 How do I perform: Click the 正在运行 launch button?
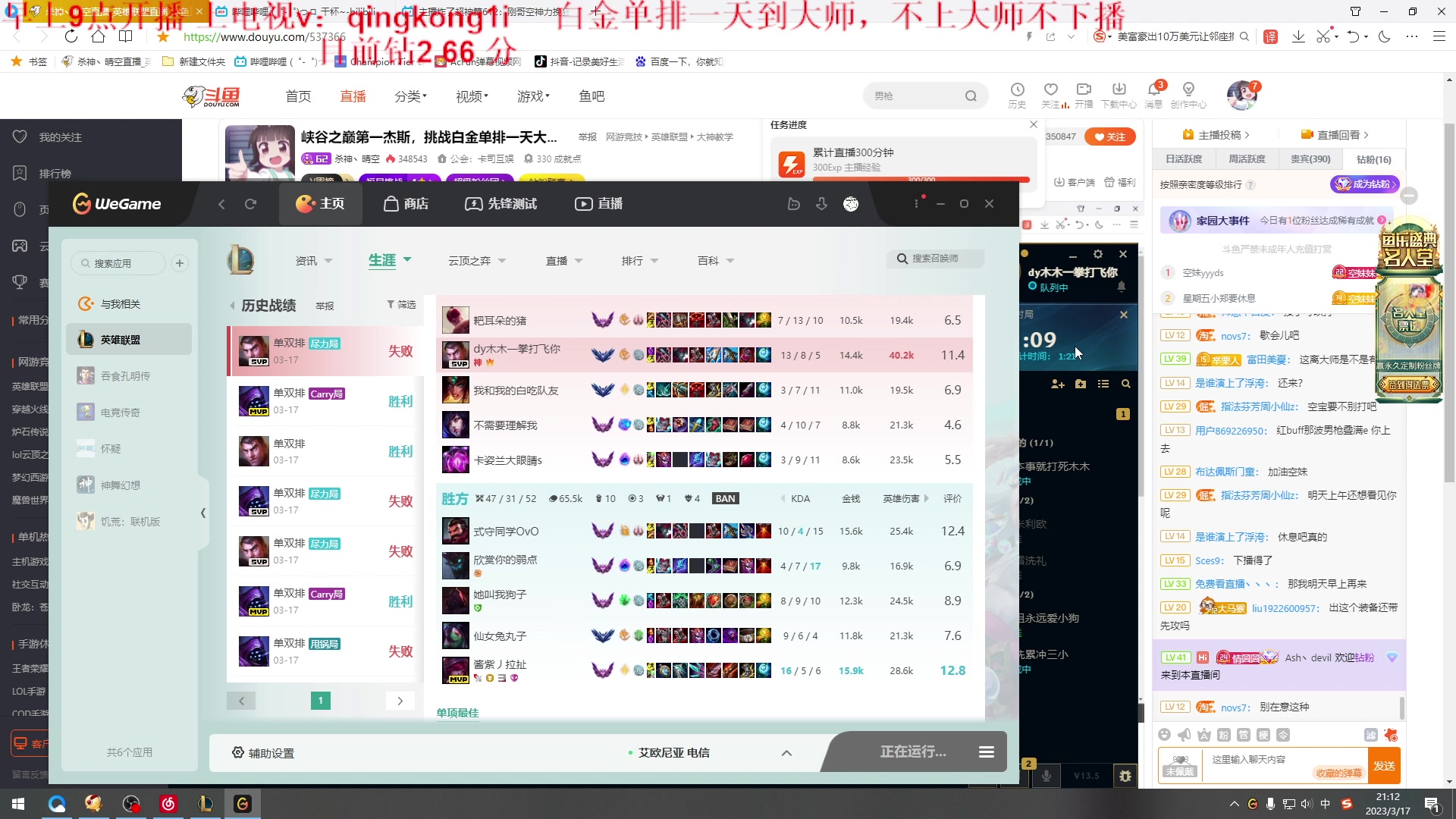coord(913,752)
